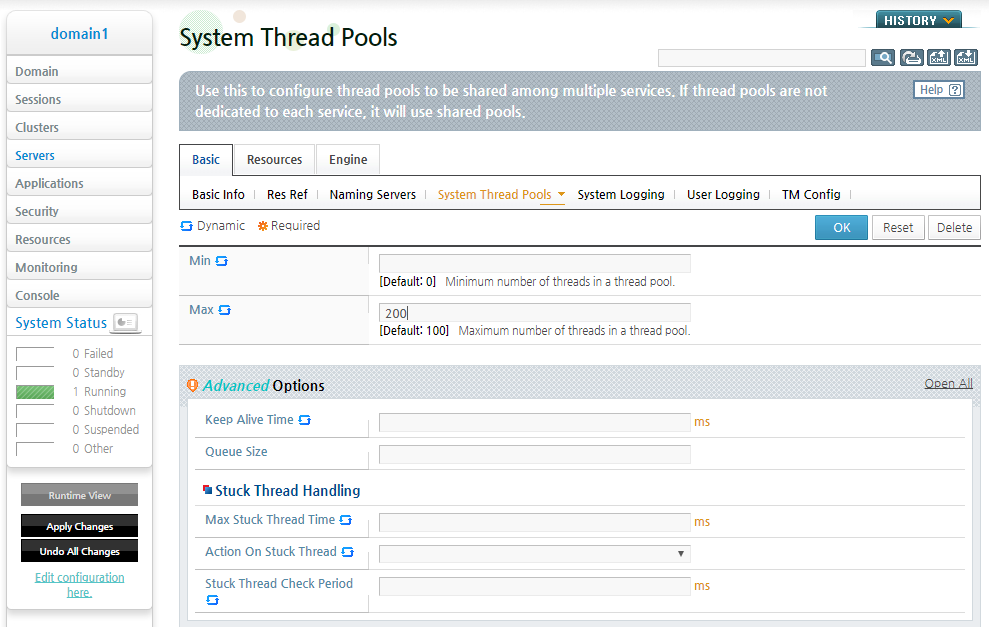Click the '0 Suspended' status text
This screenshot has height=627, width=989.
click(105, 430)
